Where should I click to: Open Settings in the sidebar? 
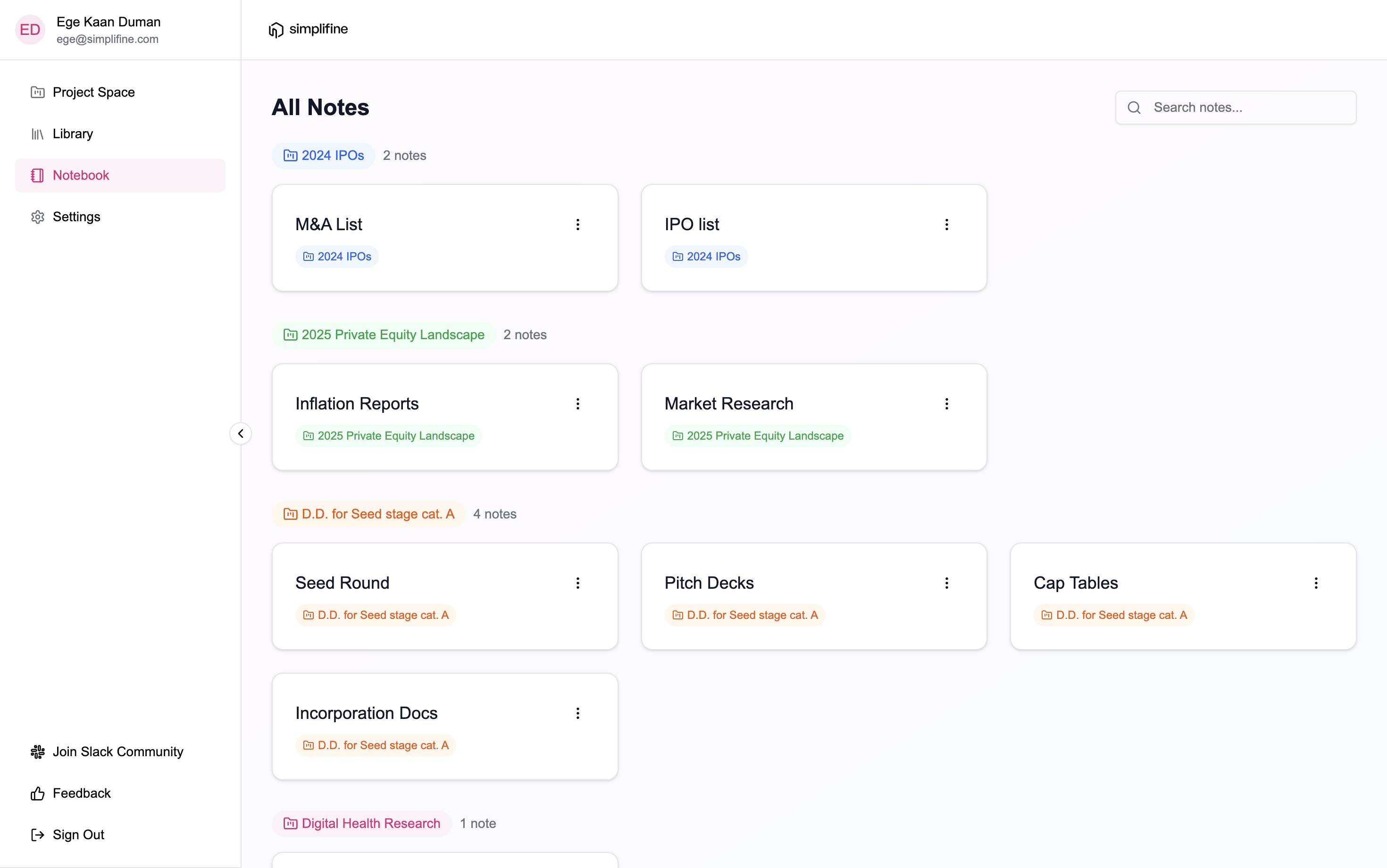point(76,217)
